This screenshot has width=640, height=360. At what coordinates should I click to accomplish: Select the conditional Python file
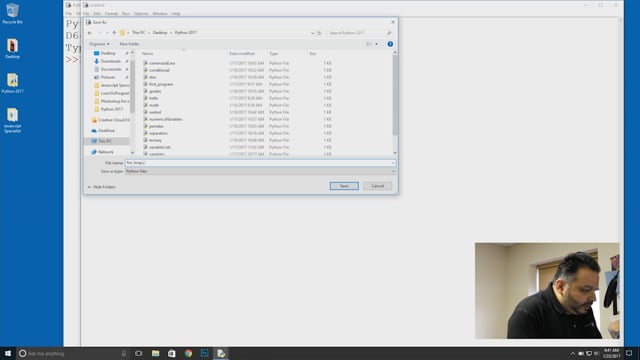point(159,70)
